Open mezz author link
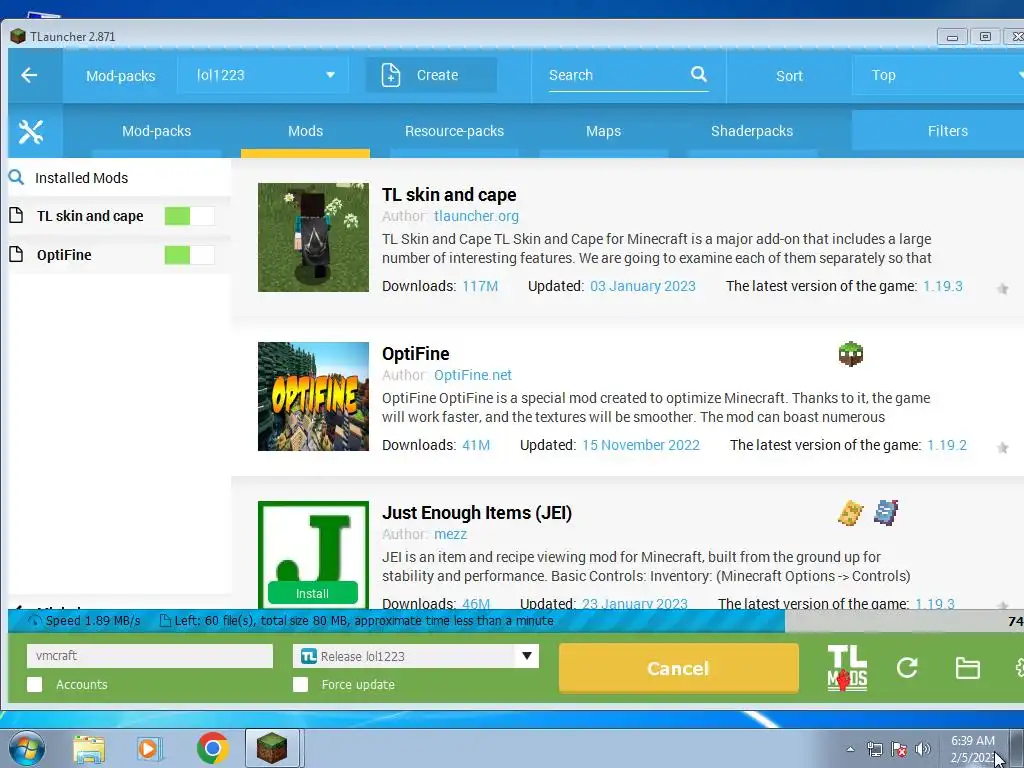 tap(451, 534)
